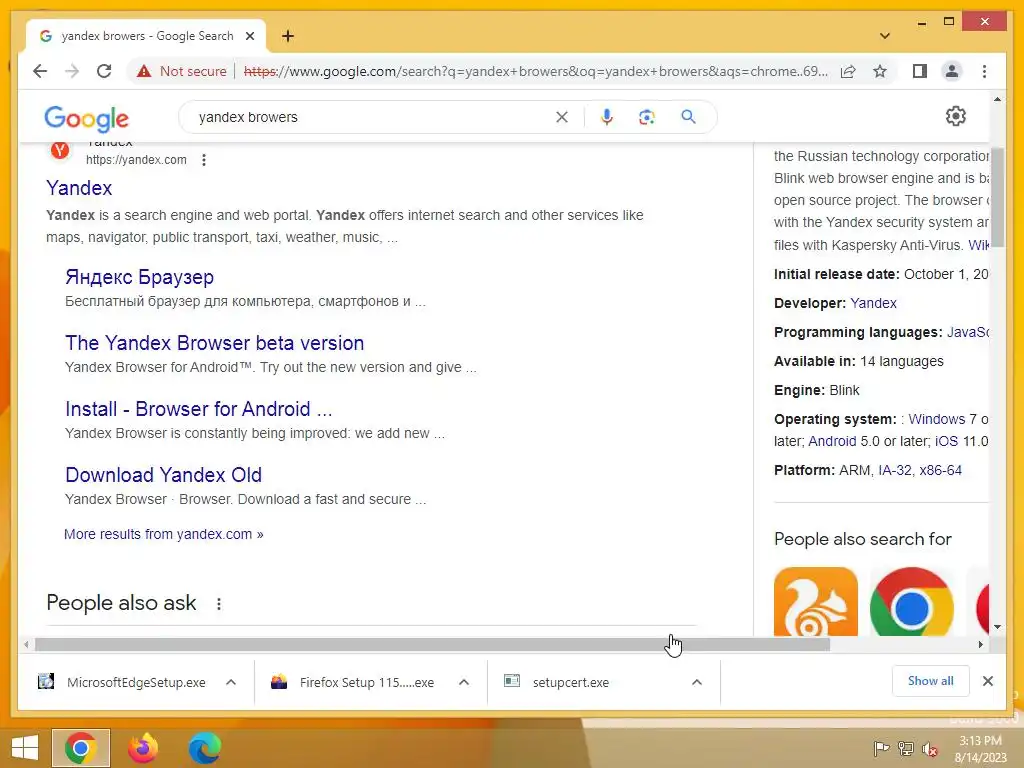Click the muted volume tray icon

tap(930, 749)
